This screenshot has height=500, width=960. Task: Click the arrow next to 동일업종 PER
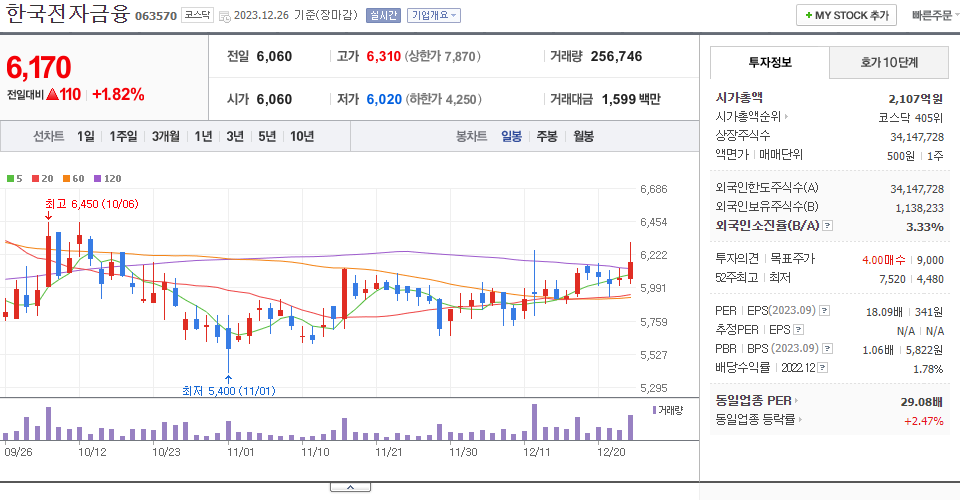point(797,401)
